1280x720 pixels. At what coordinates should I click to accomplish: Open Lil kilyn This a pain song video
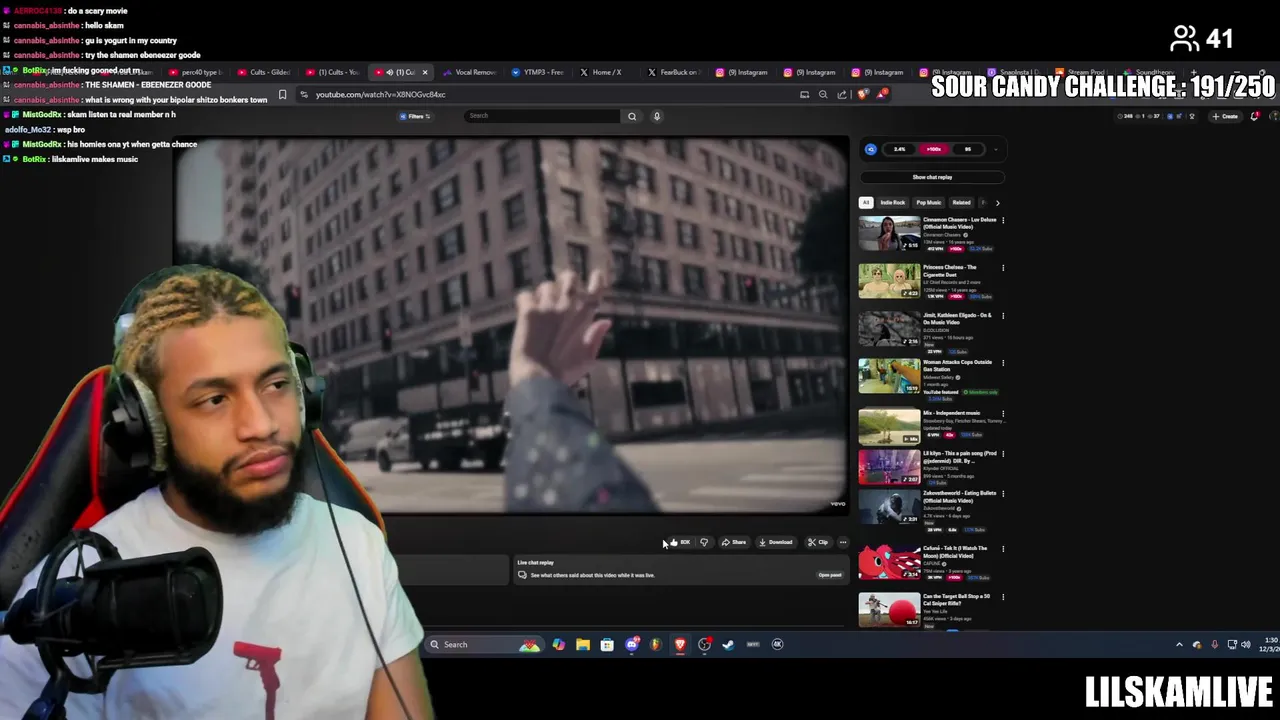pyautogui.click(x=889, y=467)
